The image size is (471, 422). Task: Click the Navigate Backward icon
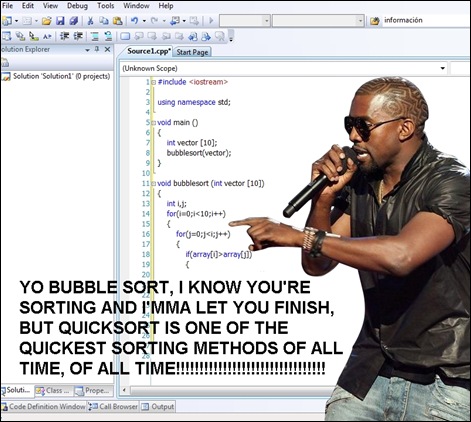[x=175, y=21]
